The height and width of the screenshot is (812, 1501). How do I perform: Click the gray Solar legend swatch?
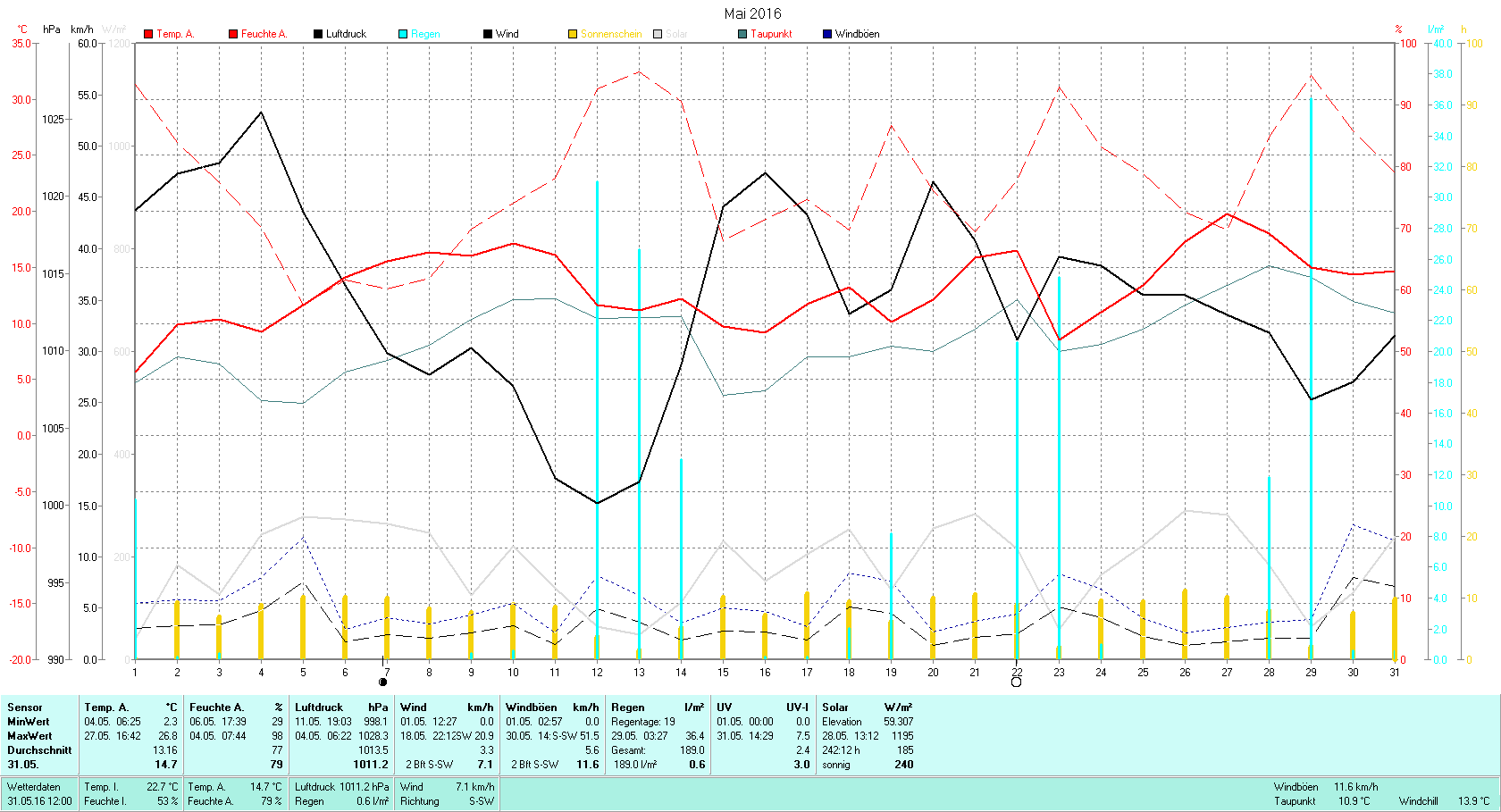pos(658,34)
